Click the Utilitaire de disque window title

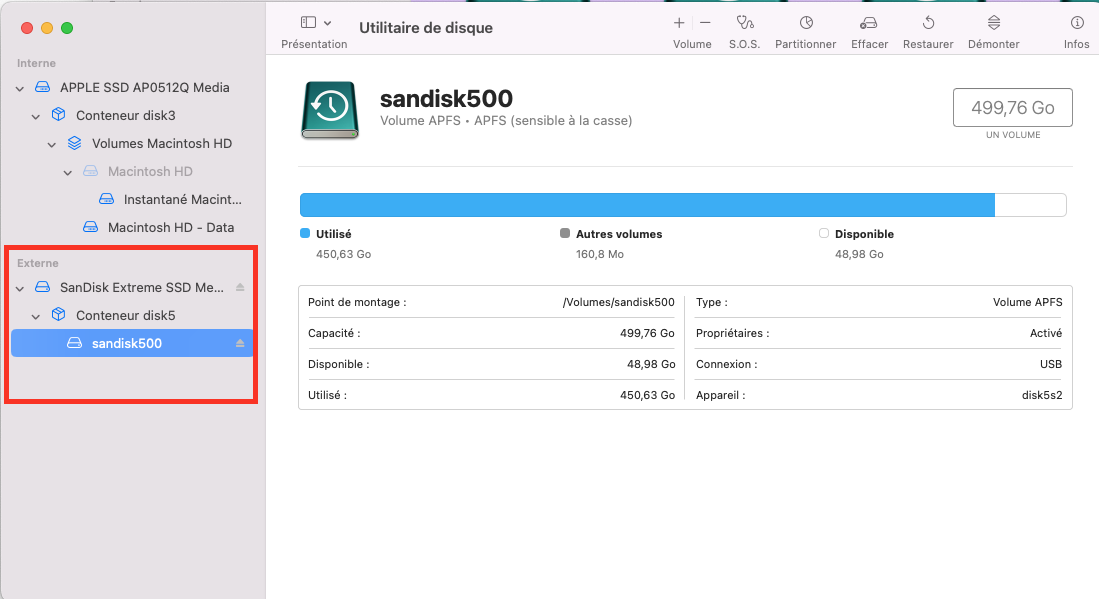426,28
